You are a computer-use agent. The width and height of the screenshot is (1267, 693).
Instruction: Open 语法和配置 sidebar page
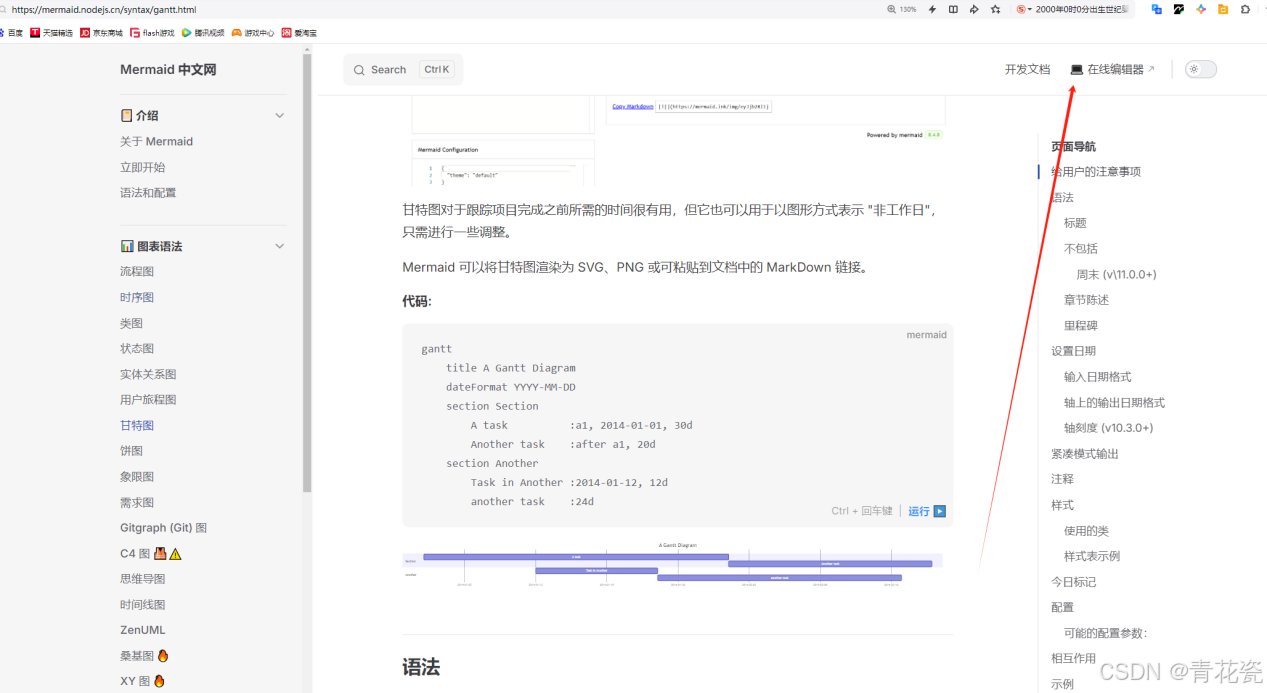click(x=148, y=193)
